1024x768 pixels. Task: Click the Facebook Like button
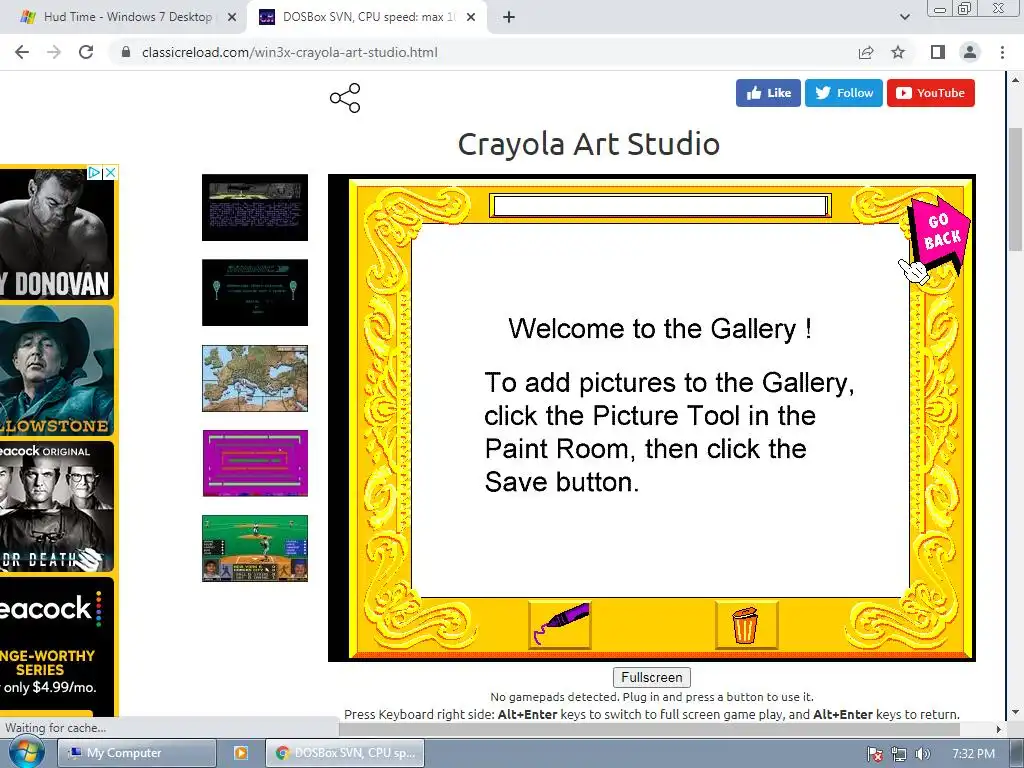[768, 93]
